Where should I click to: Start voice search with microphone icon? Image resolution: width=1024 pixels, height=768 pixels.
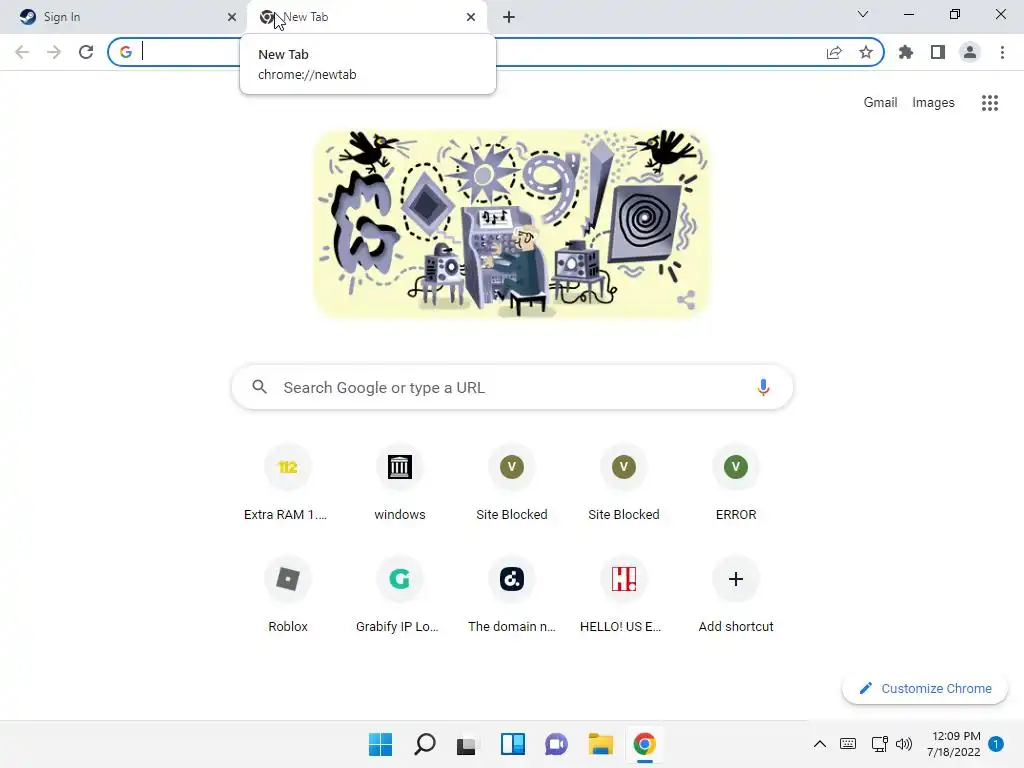click(x=763, y=387)
